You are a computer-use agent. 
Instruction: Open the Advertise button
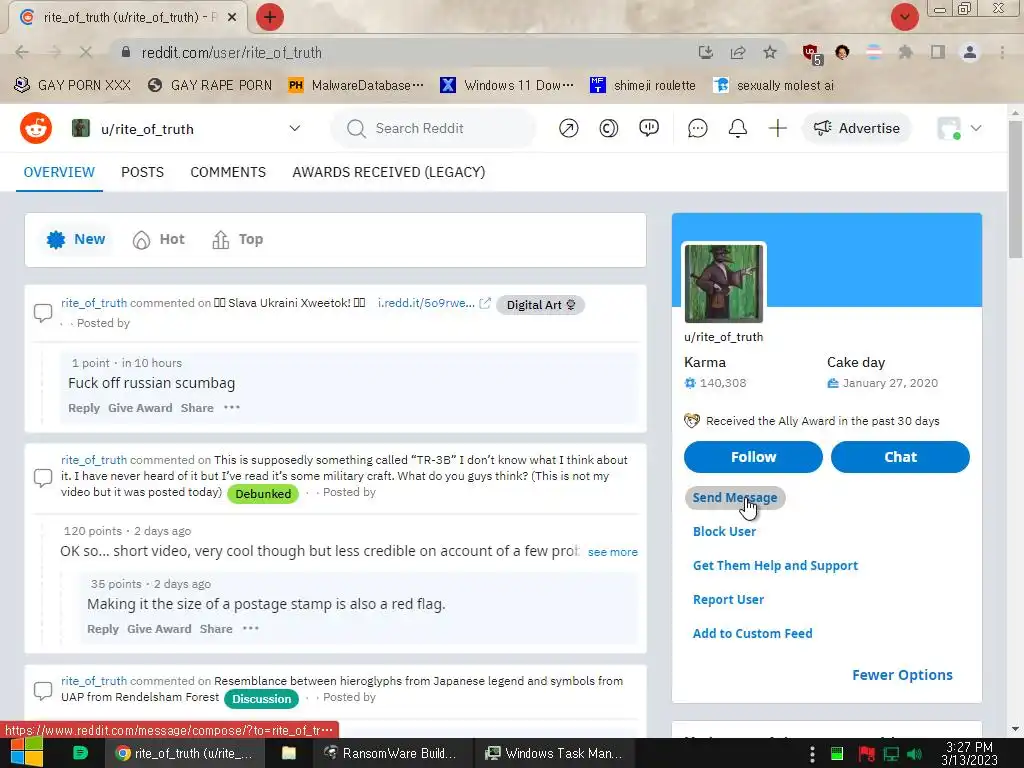pyautogui.click(x=856, y=128)
